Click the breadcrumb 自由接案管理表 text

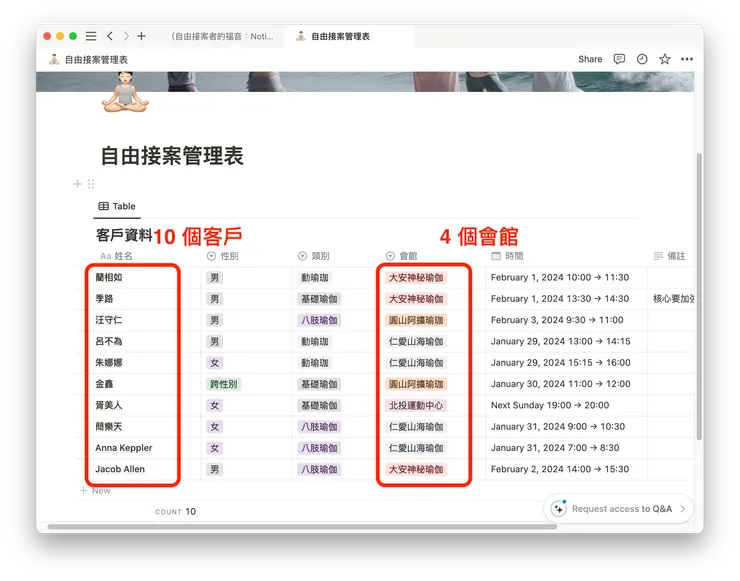pos(96,59)
